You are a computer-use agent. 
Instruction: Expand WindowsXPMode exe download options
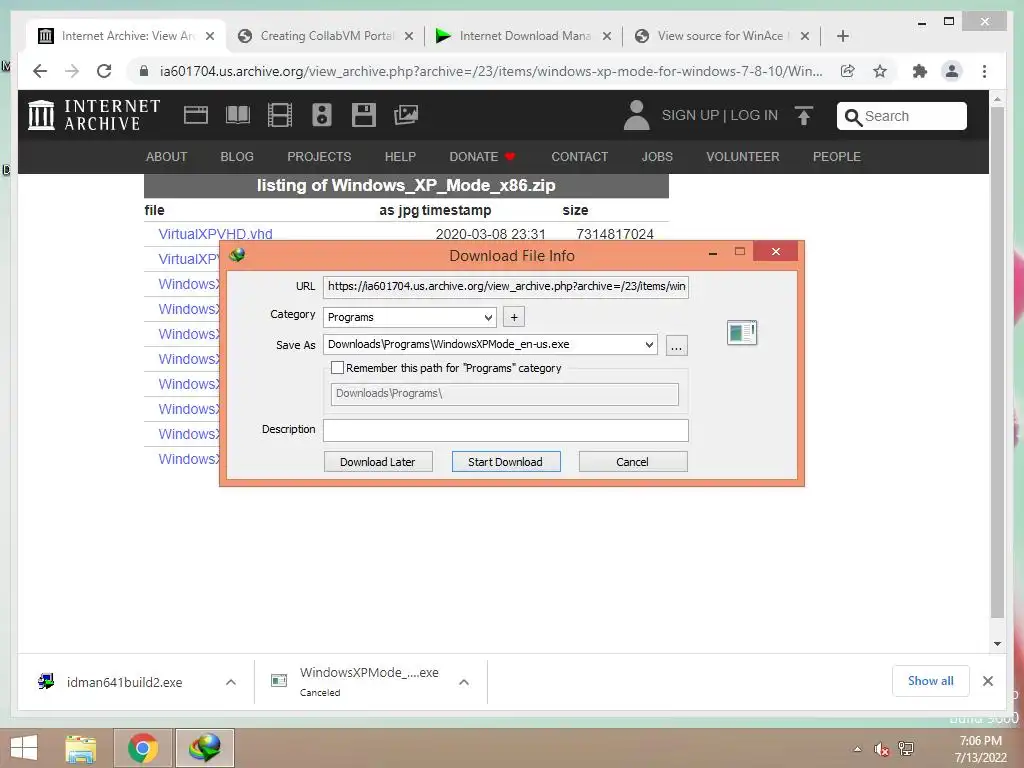(x=464, y=682)
